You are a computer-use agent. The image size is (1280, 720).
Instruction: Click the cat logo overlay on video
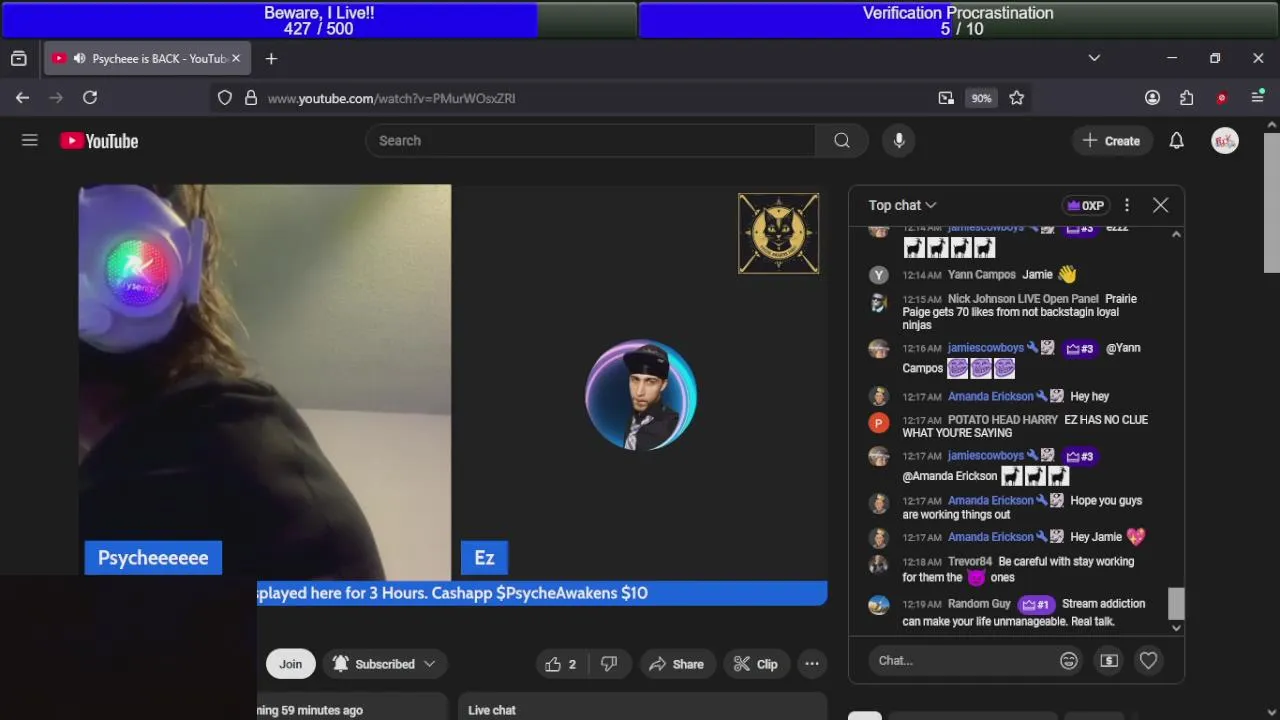click(x=779, y=233)
